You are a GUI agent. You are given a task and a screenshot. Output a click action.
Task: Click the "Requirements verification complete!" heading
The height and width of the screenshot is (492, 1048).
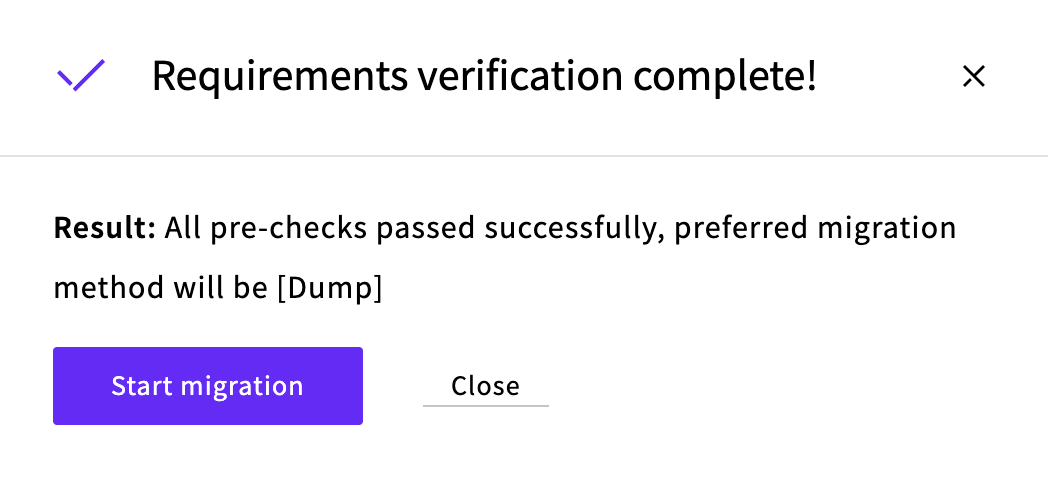point(484,76)
